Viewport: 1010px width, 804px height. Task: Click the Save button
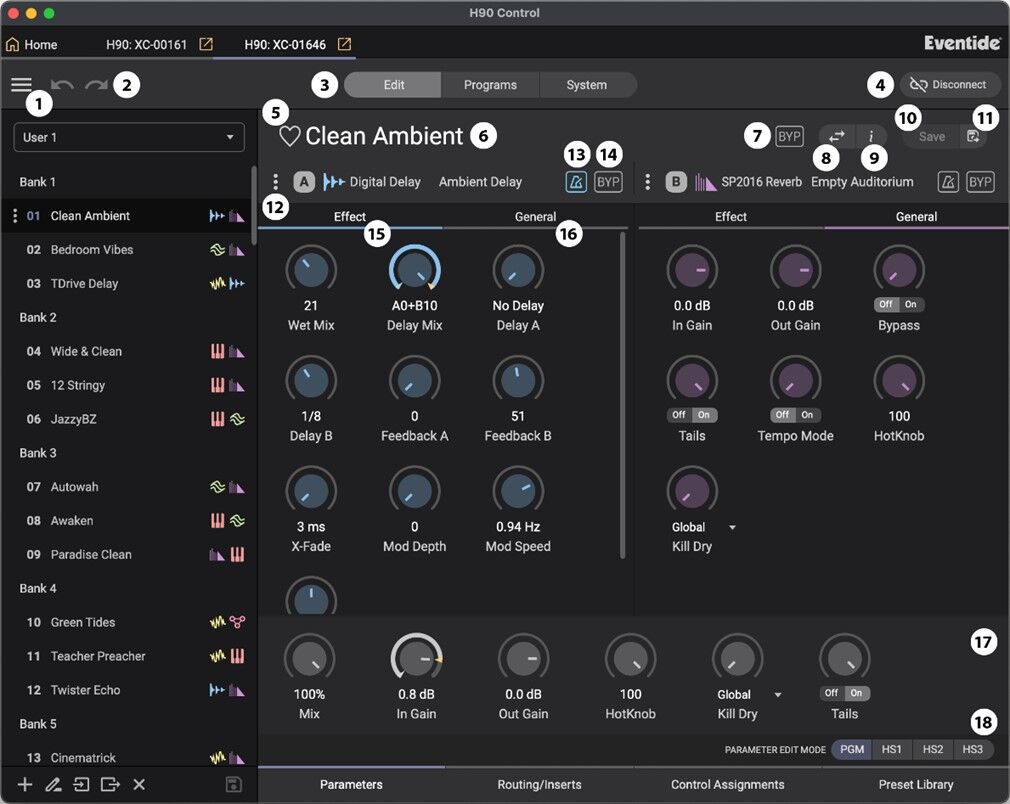pos(931,137)
